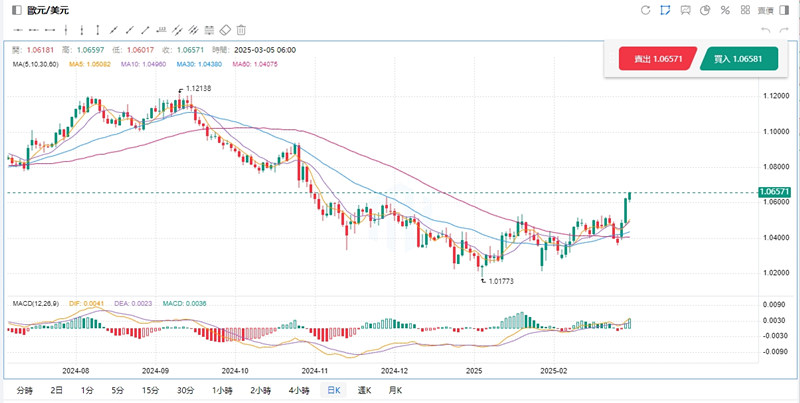Image resolution: width=800 pixels, height=403 pixels.
Task: Toggle the right side panel icon
Action: click(x=784, y=11)
